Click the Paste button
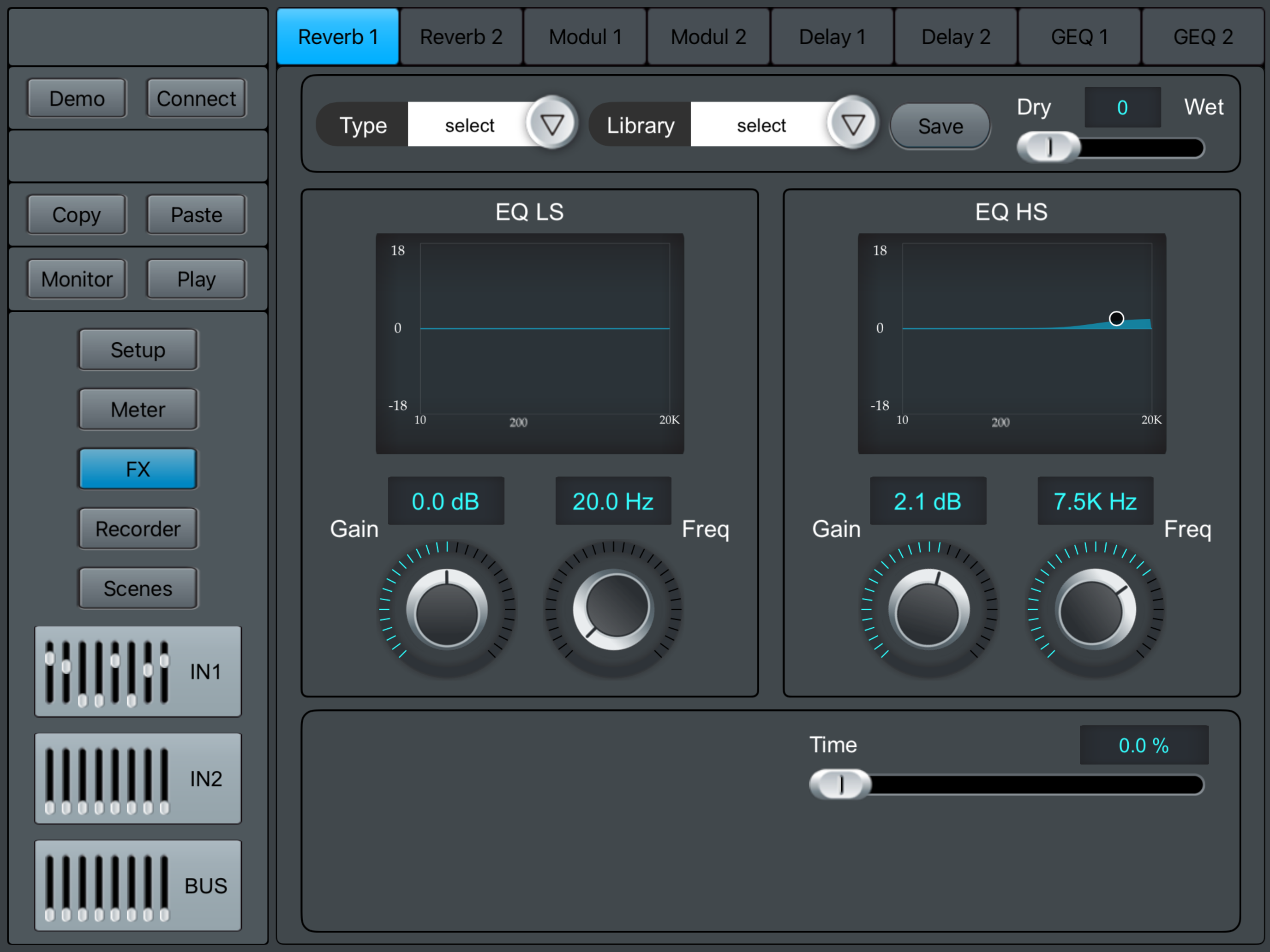Viewport: 1270px width, 952px height. tap(196, 214)
